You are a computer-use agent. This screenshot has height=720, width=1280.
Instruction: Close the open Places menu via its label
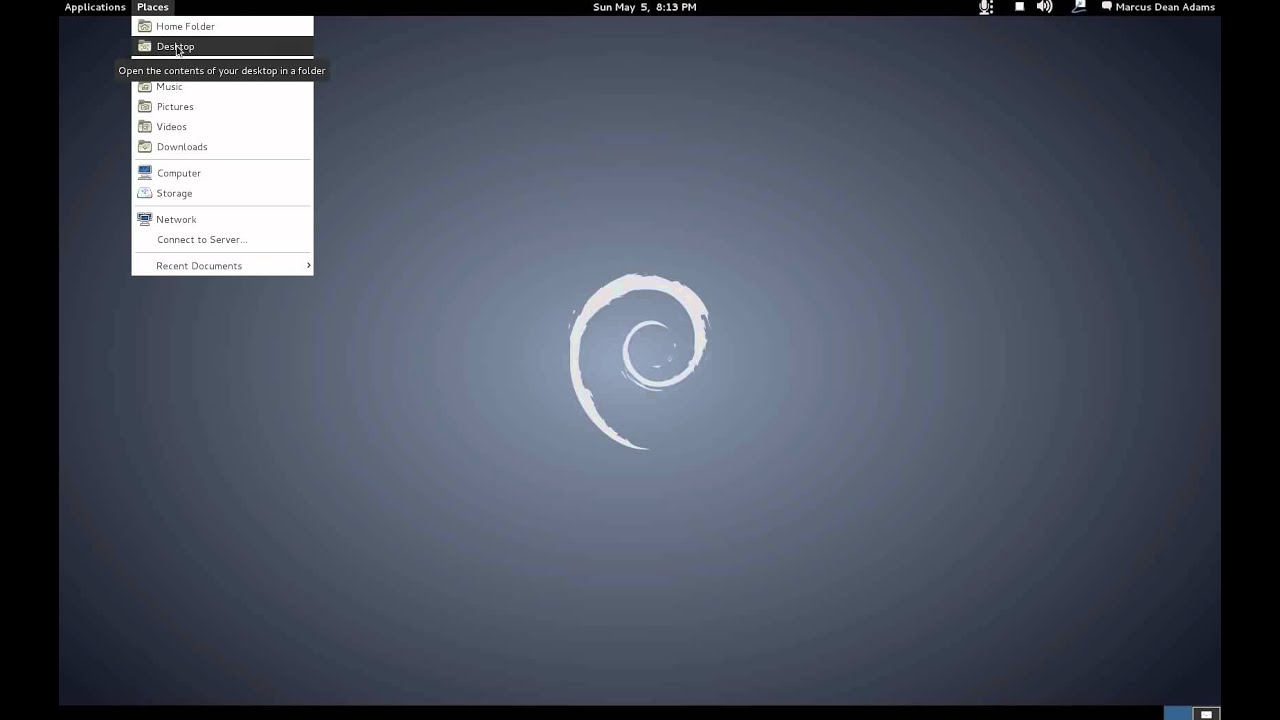pos(153,7)
